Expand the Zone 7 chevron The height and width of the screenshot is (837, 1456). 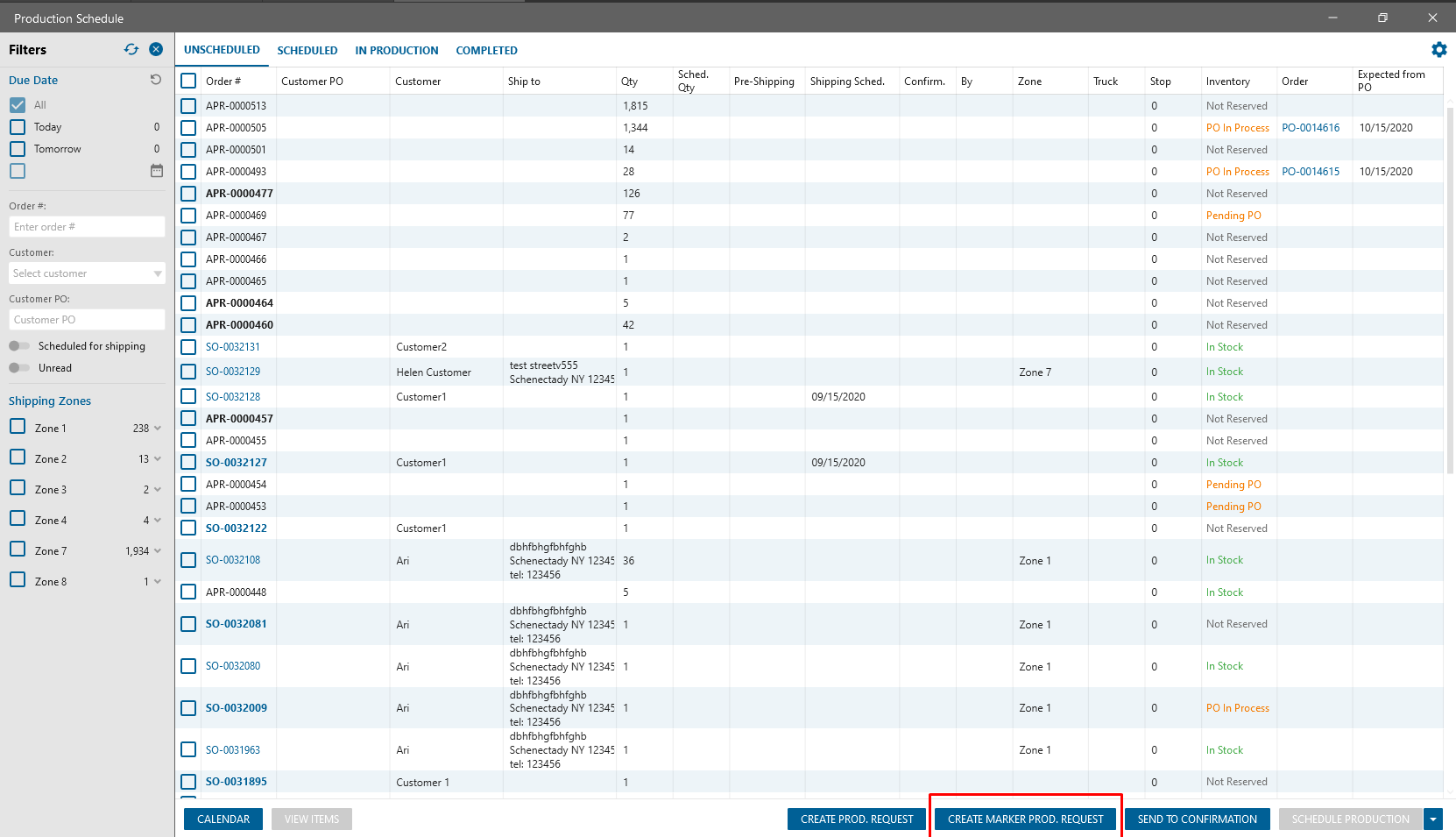pos(158,551)
